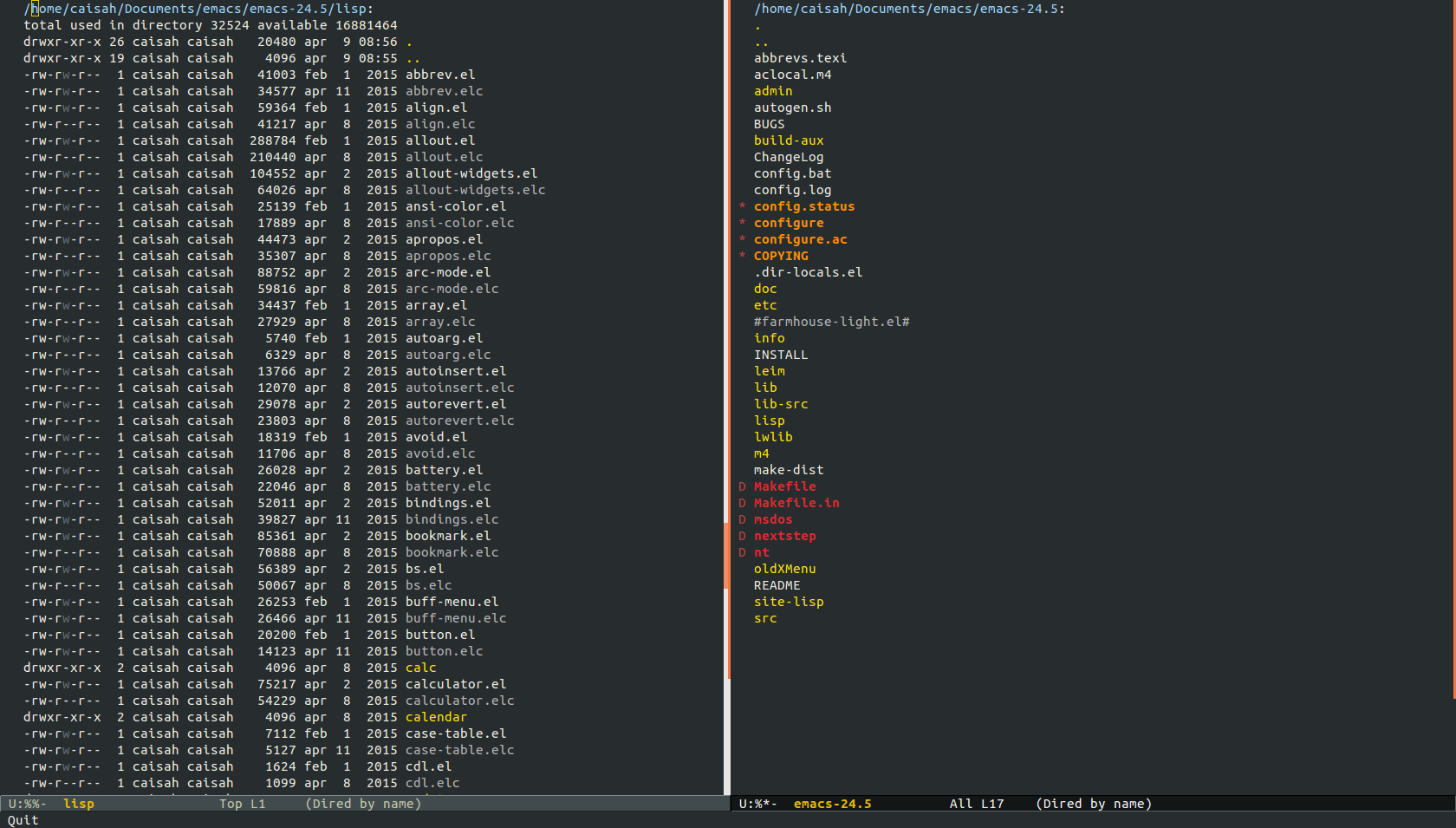Click the lisp directory path header
The image size is (1456, 828).
198,9
